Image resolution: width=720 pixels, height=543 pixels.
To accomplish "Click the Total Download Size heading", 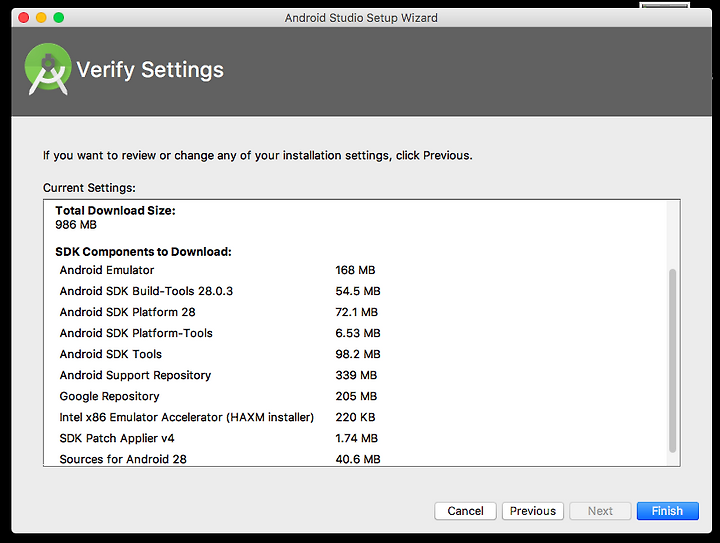I will tap(115, 211).
